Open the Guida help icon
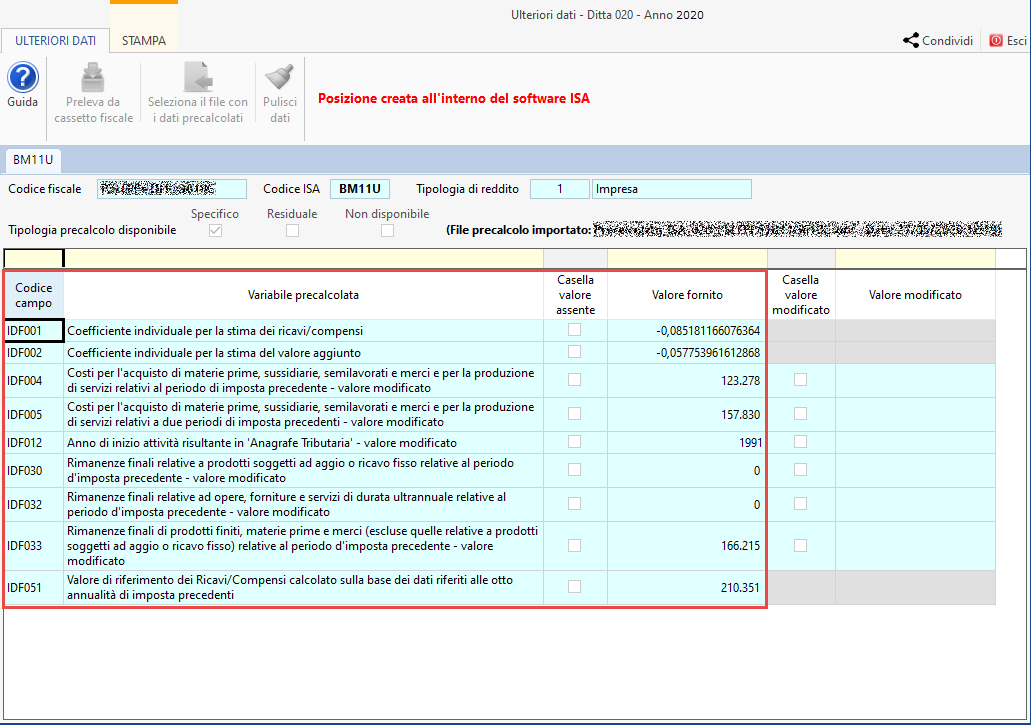The width and height of the screenshot is (1031, 725). [x=23, y=78]
